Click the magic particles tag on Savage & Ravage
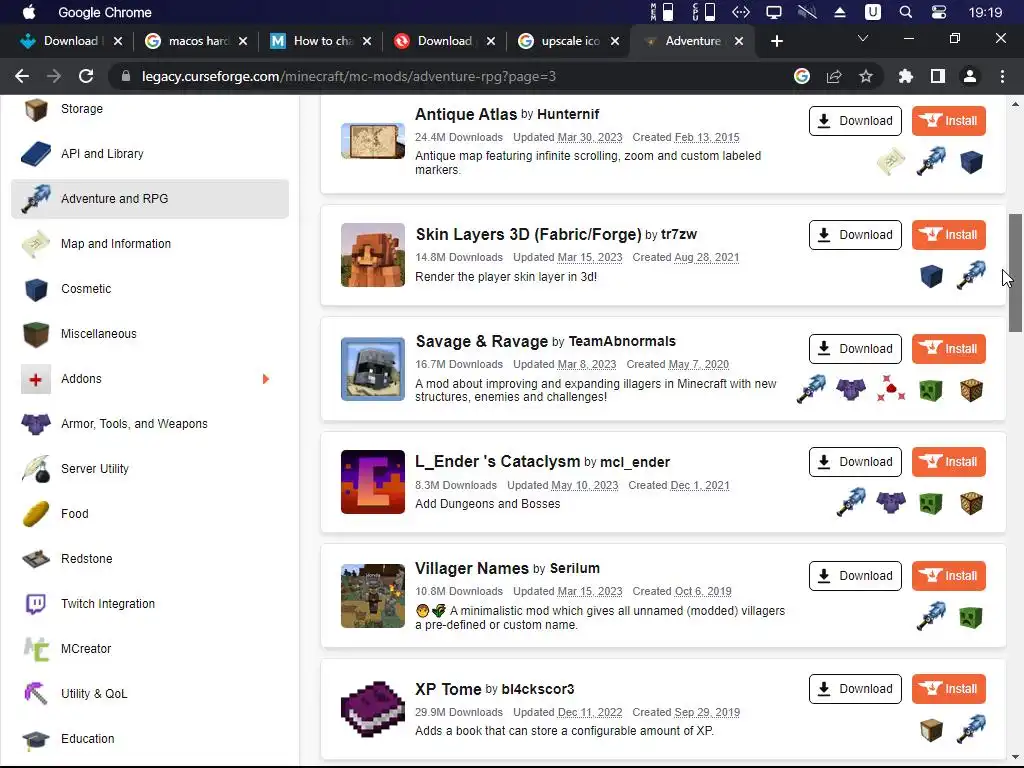 coord(891,389)
